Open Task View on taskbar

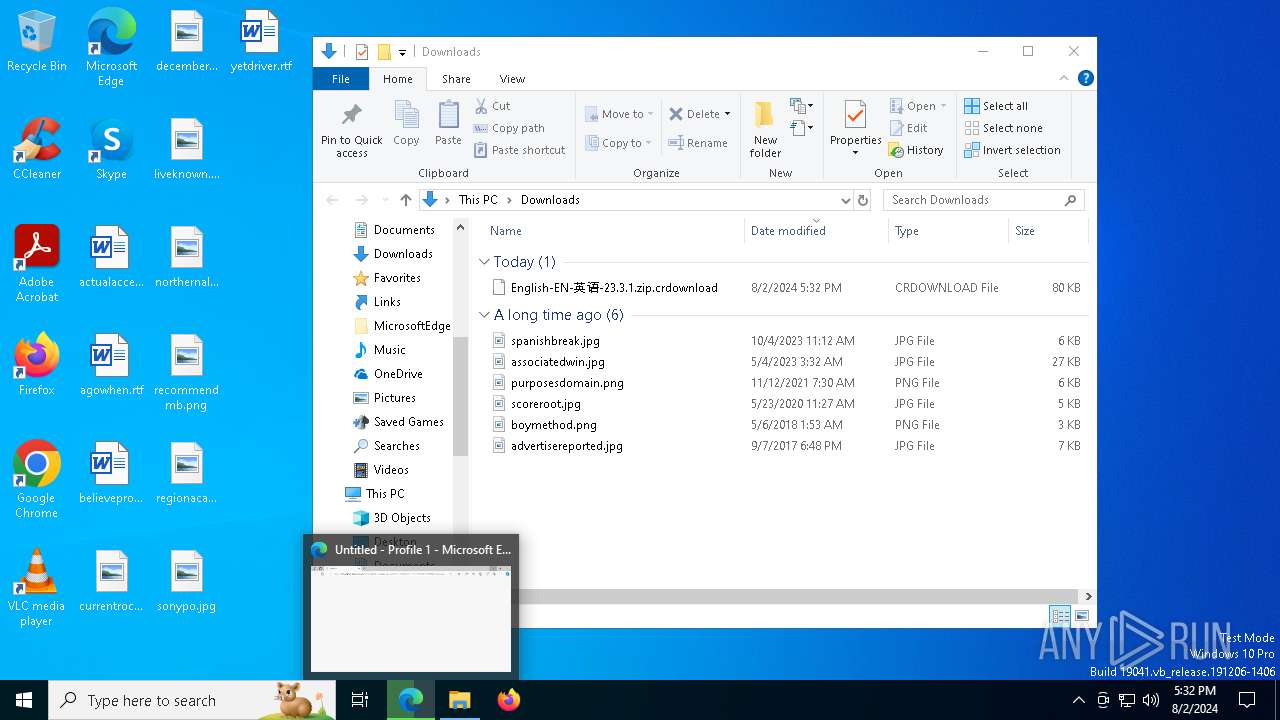click(360, 700)
